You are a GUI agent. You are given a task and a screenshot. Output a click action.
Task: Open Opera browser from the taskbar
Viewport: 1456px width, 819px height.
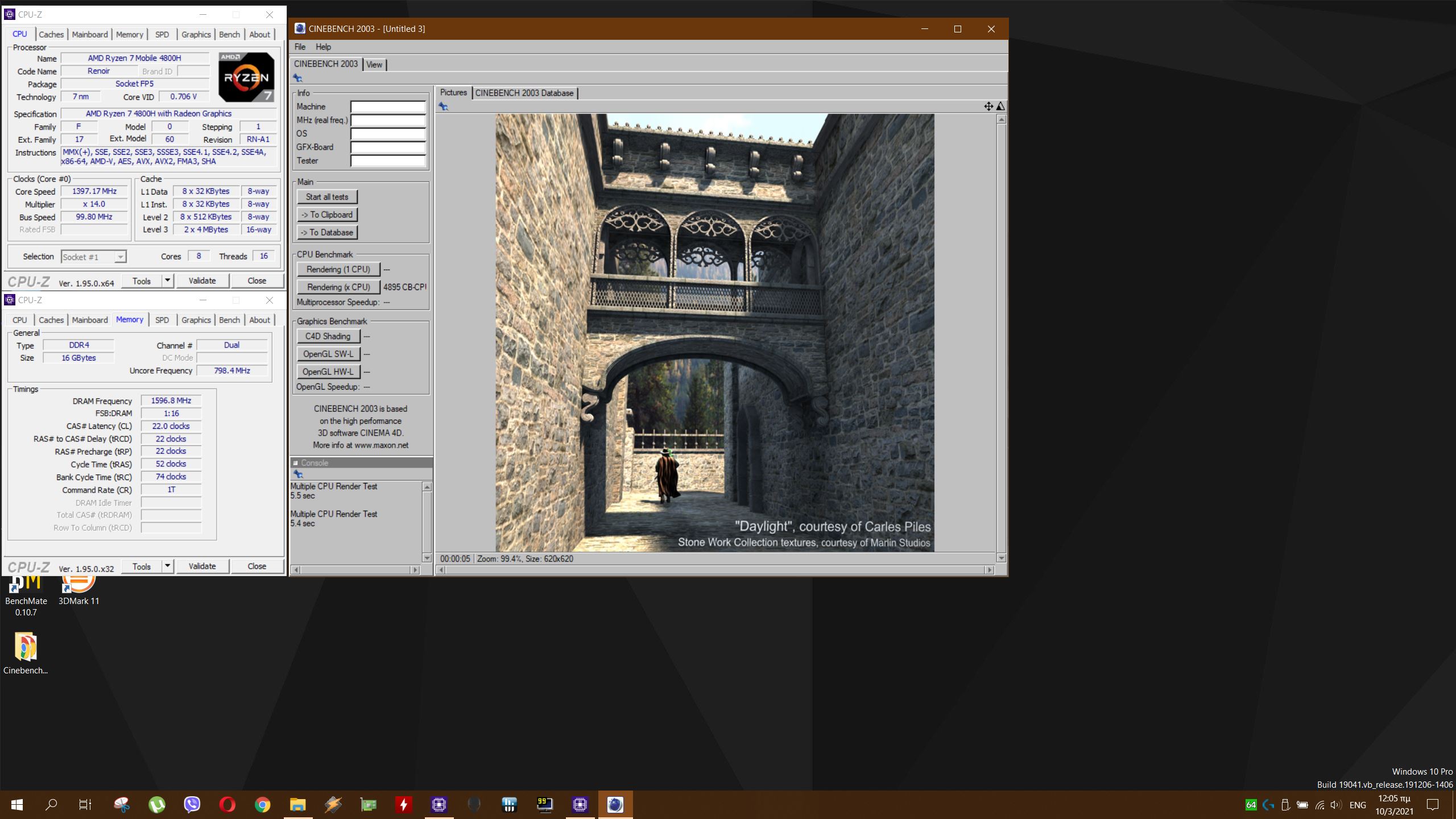pos(227,805)
